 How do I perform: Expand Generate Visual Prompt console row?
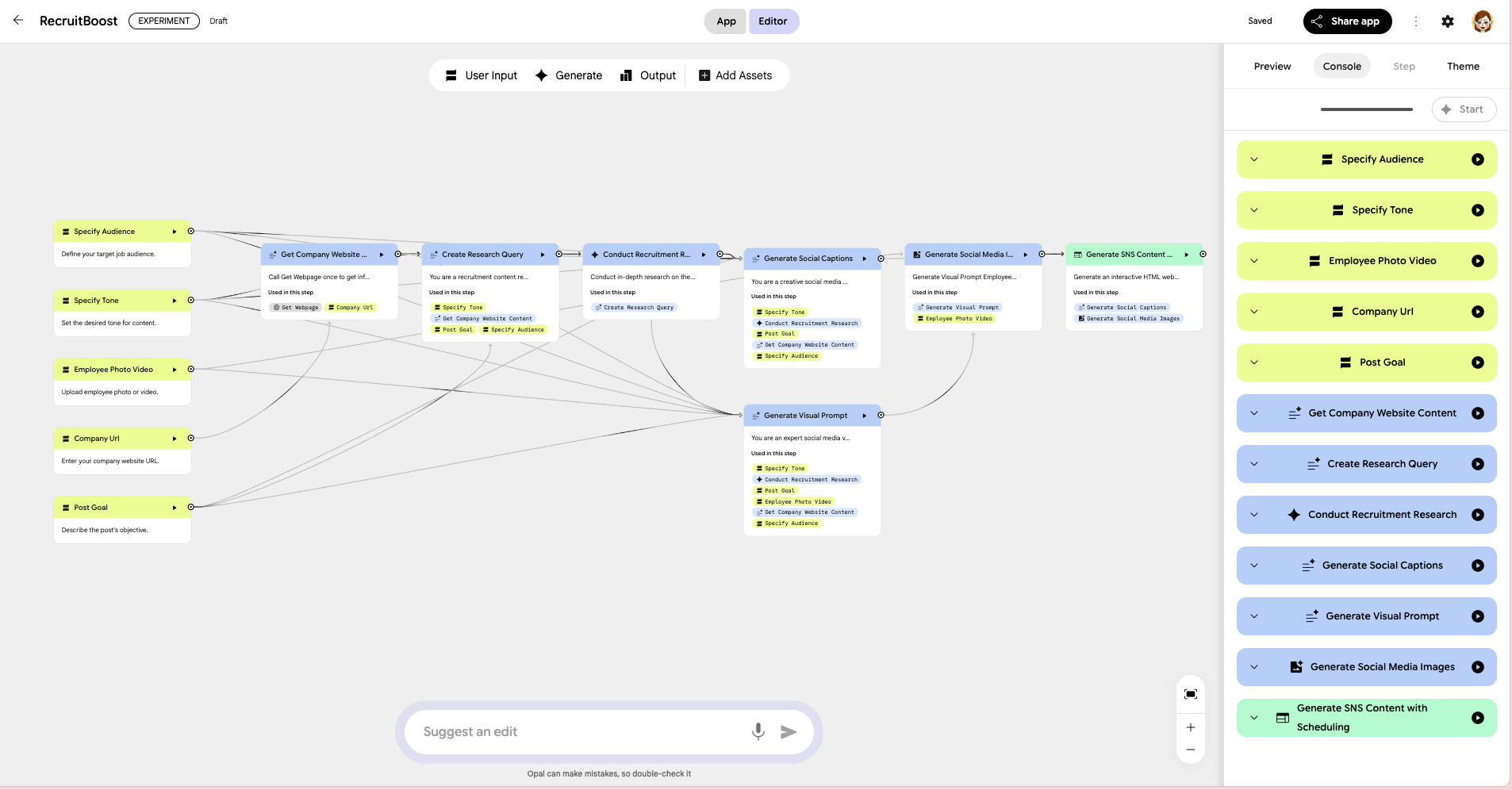pyautogui.click(x=1254, y=616)
